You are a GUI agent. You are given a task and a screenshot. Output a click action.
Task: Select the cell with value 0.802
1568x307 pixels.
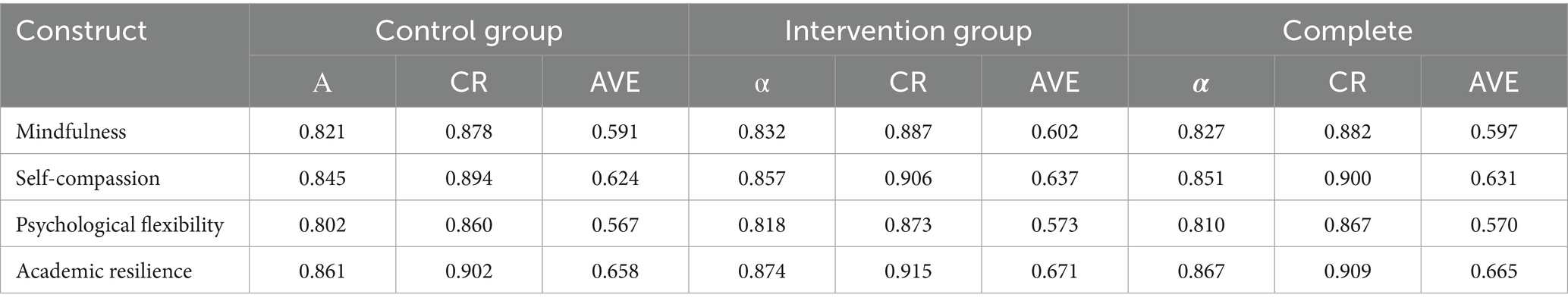322,225
